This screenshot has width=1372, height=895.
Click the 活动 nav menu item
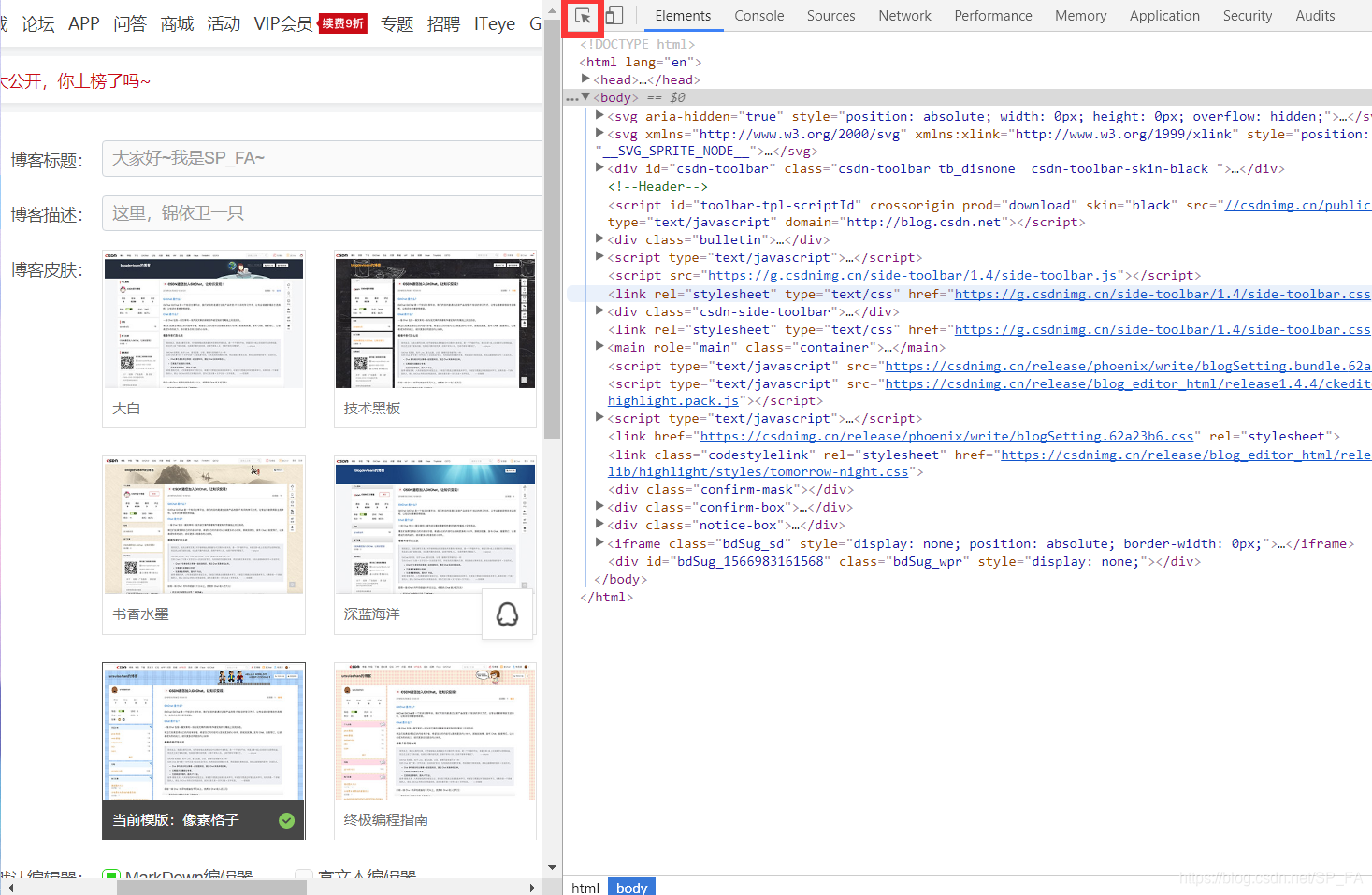tap(224, 23)
